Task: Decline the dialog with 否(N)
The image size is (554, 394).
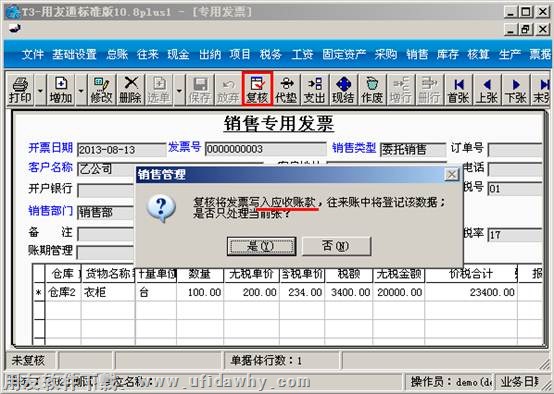Action: [x=336, y=246]
